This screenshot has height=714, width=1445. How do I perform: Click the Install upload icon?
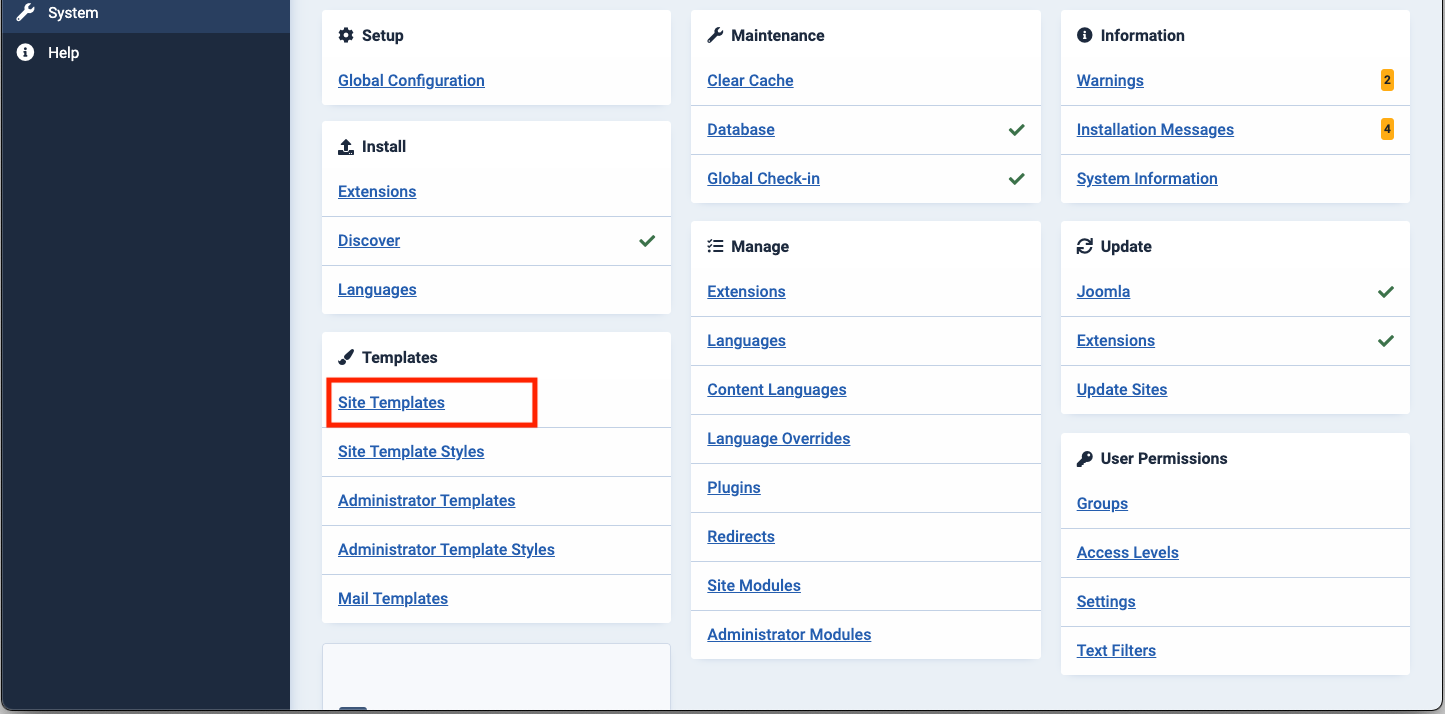[x=345, y=146]
